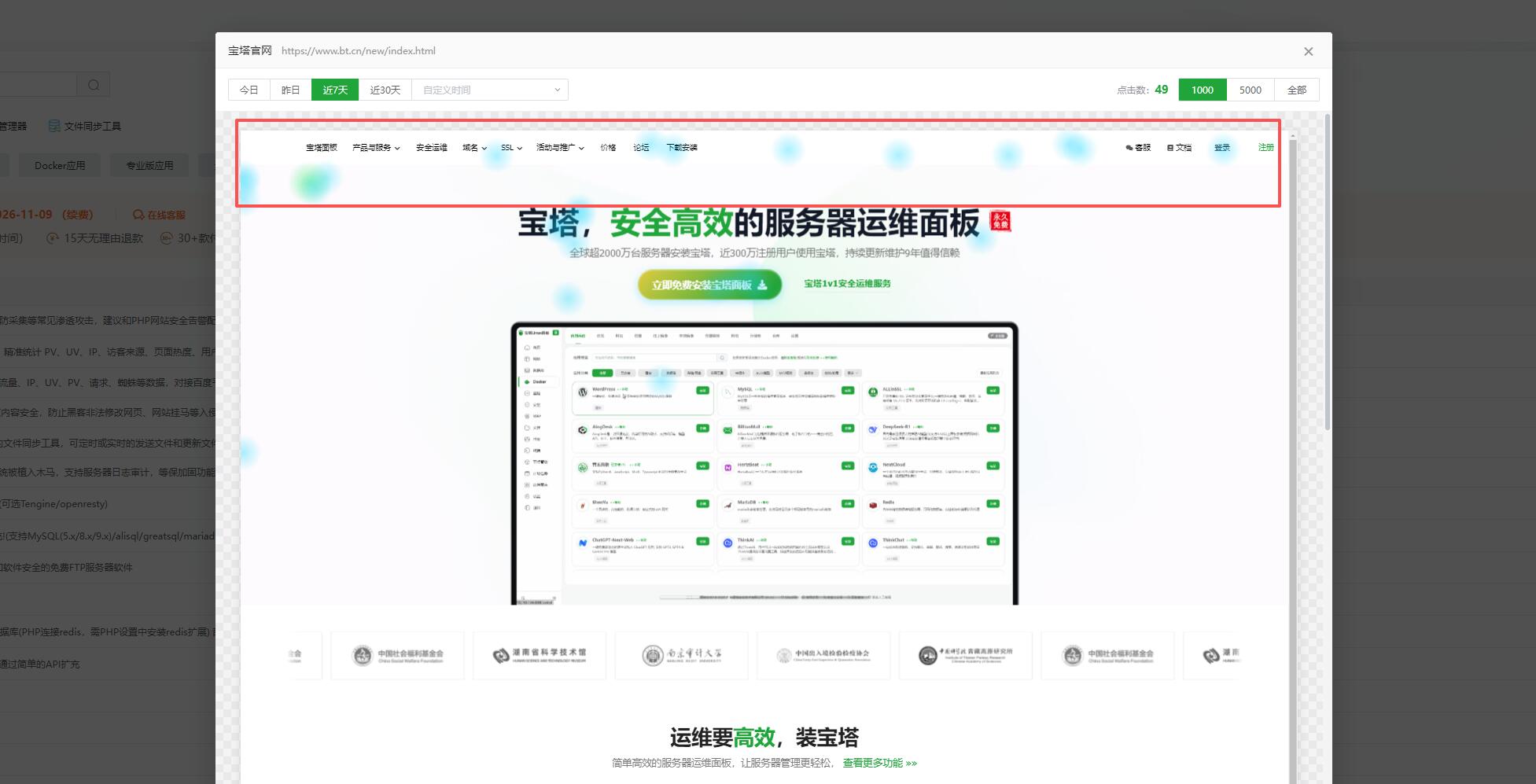Click 文件同步工具 icon in background window
1536x784 pixels.
54,126
